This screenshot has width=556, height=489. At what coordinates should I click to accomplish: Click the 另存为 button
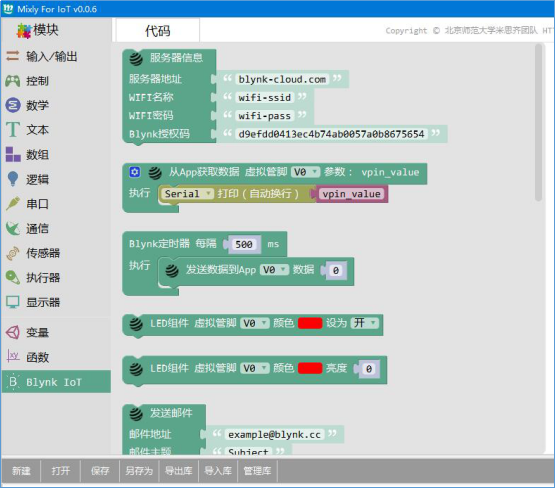139,471
